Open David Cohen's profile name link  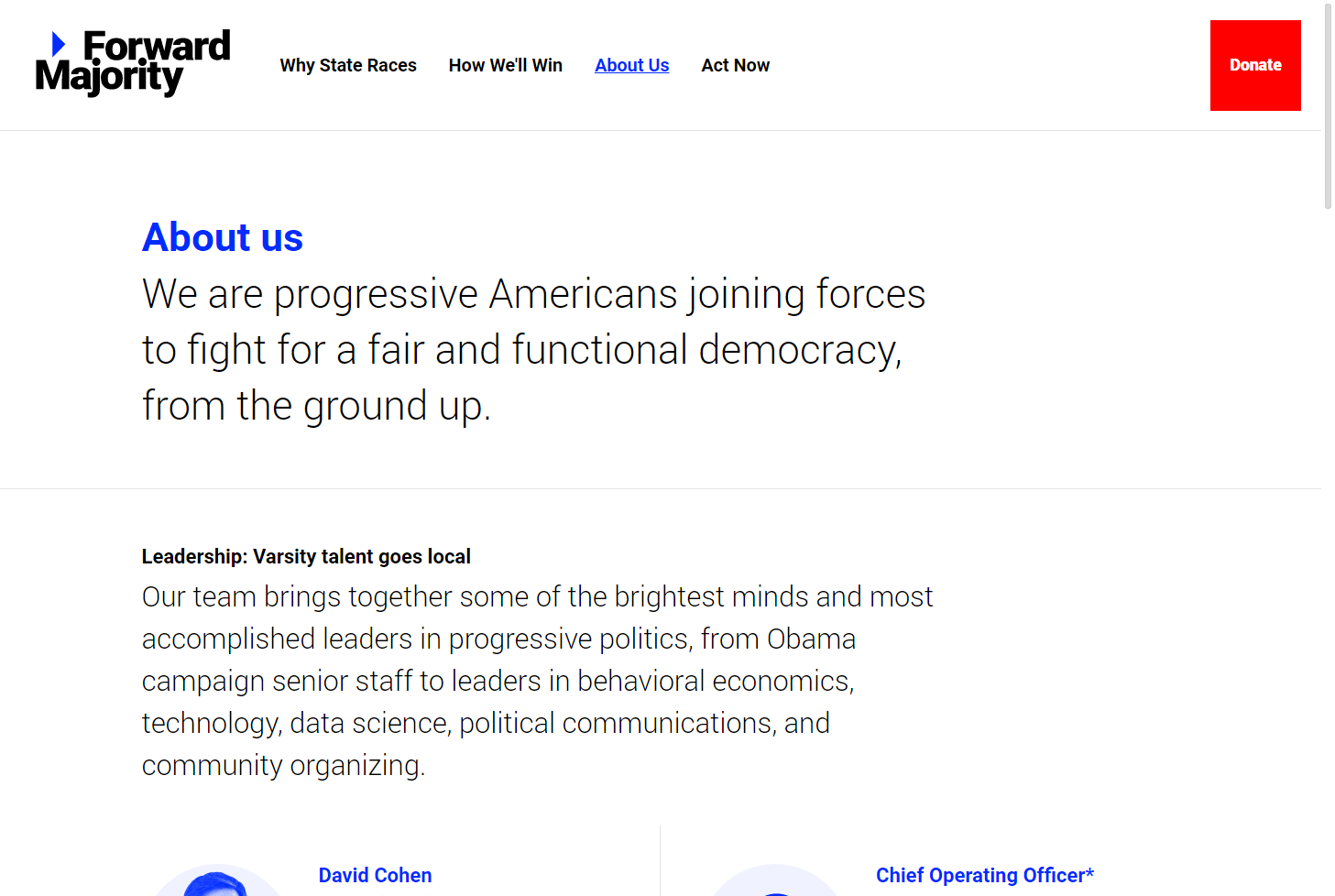pos(375,875)
